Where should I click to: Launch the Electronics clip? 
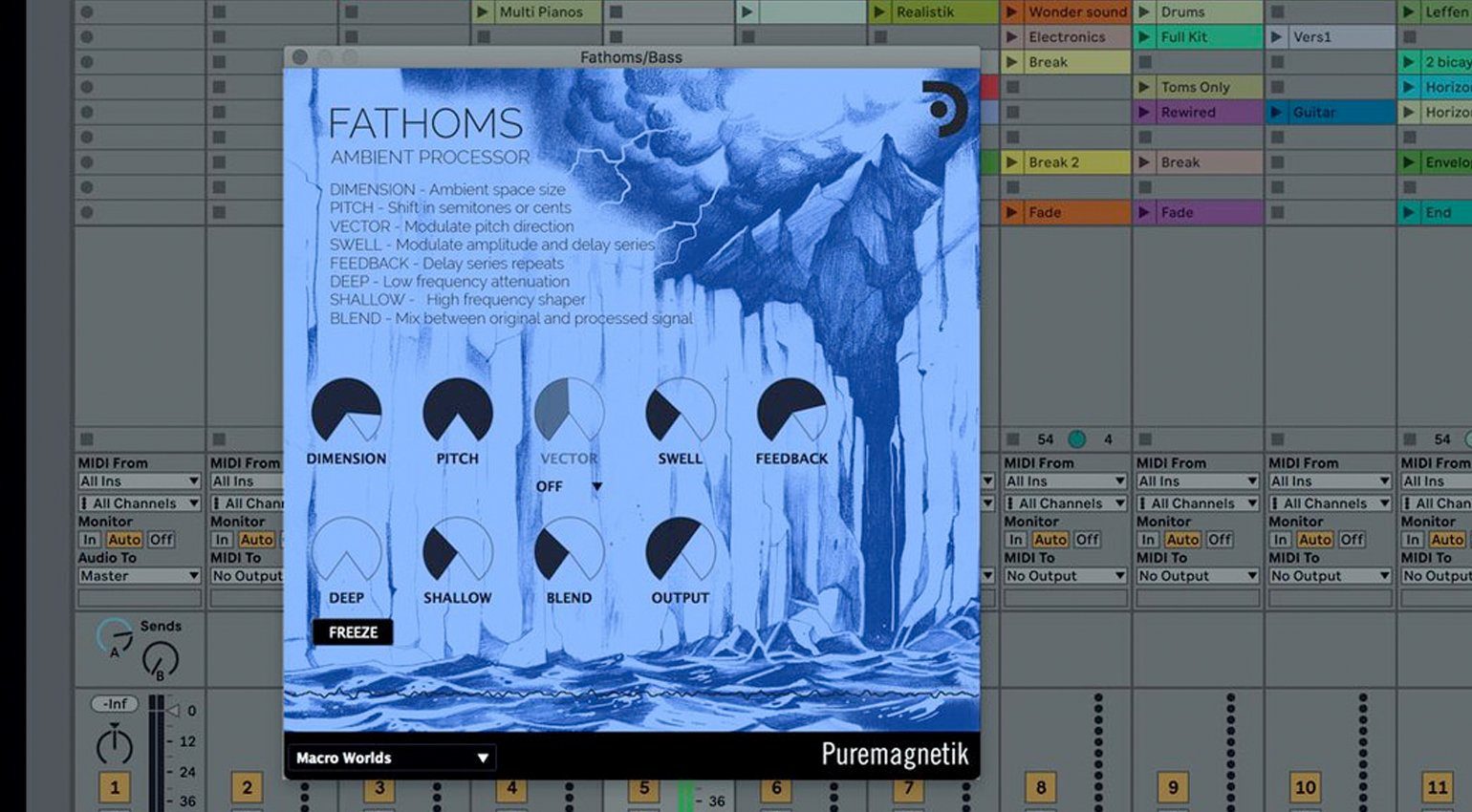coord(1011,36)
